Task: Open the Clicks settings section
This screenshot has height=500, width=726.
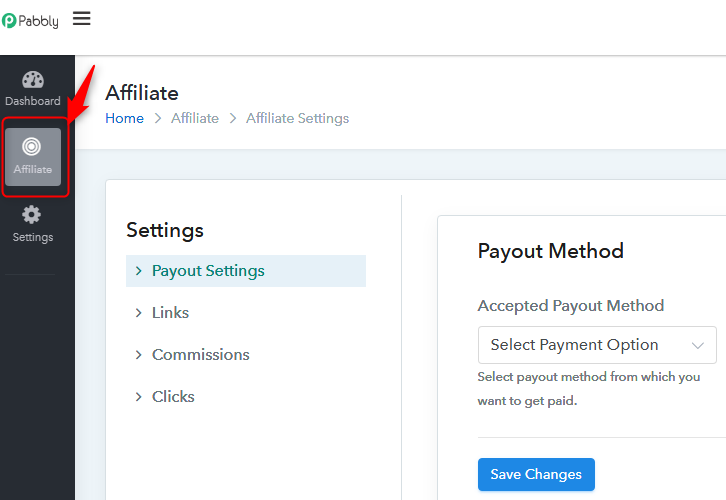Action: coord(173,397)
